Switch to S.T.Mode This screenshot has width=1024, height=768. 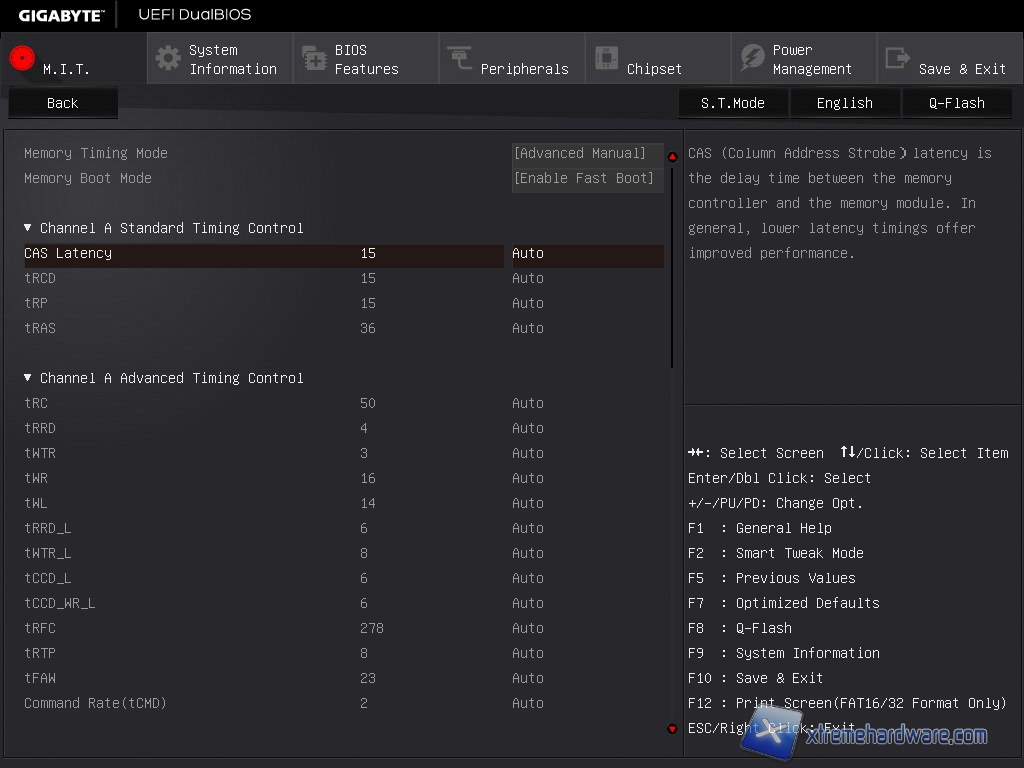732,103
